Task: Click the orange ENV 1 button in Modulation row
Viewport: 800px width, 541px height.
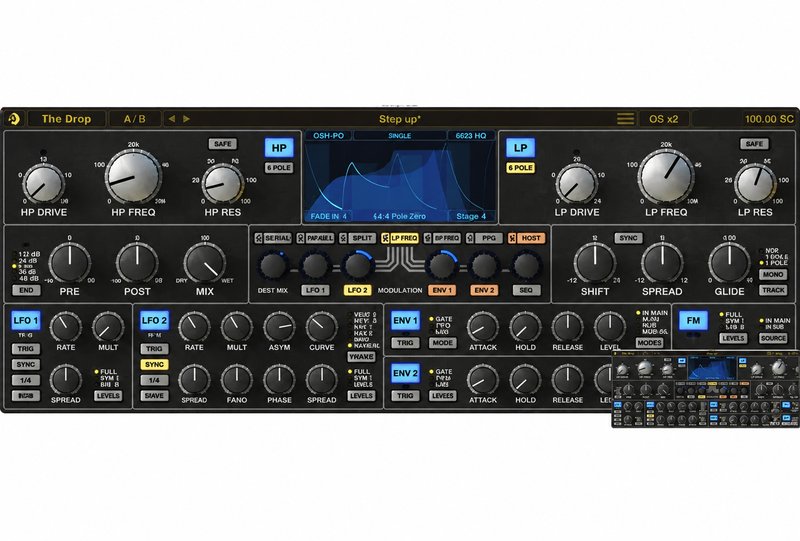Action: pyautogui.click(x=442, y=290)
